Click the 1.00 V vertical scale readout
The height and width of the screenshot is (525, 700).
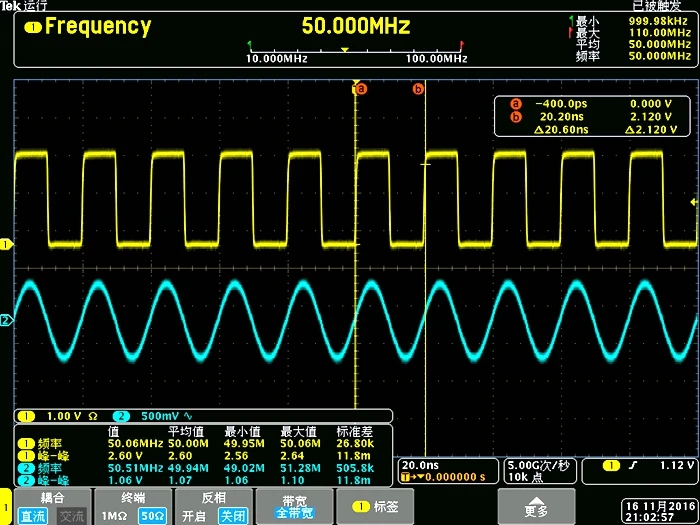(64, 417)
